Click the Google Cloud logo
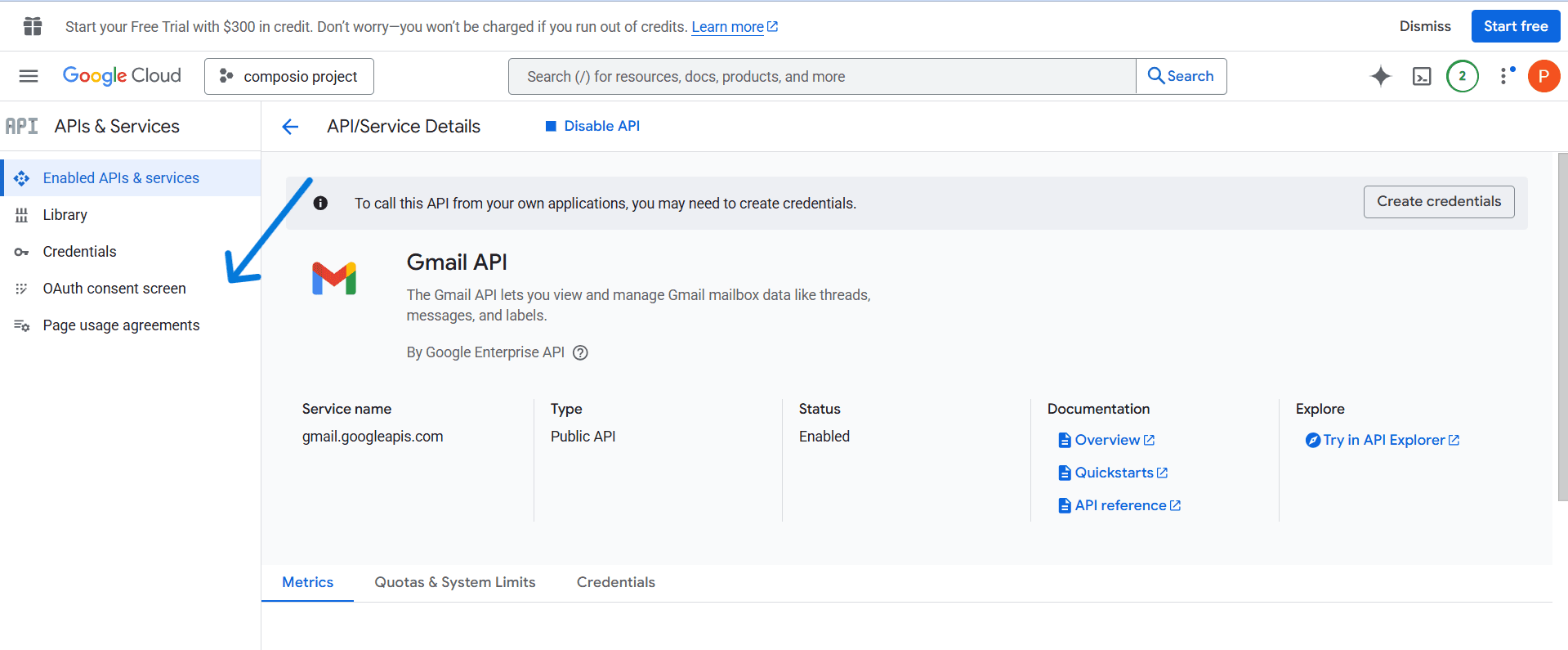 point(122,75)
